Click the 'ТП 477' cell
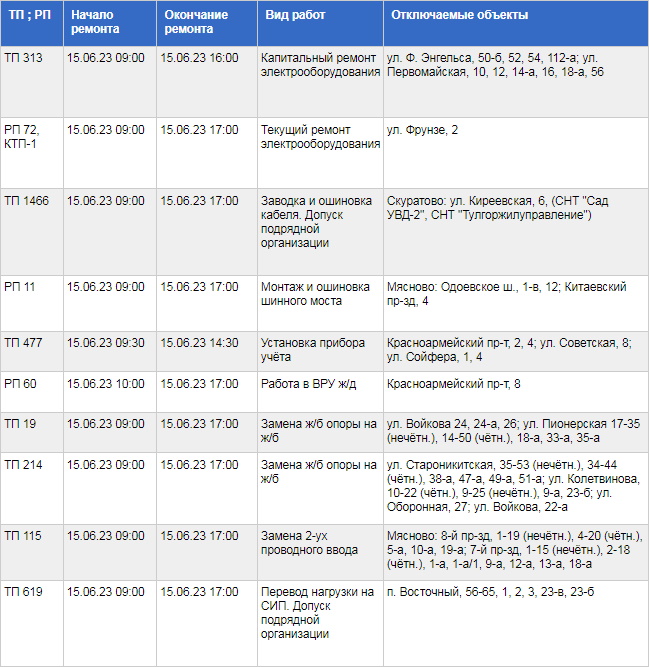Screen dimensions: 649x667 click(x=23, y=343)
